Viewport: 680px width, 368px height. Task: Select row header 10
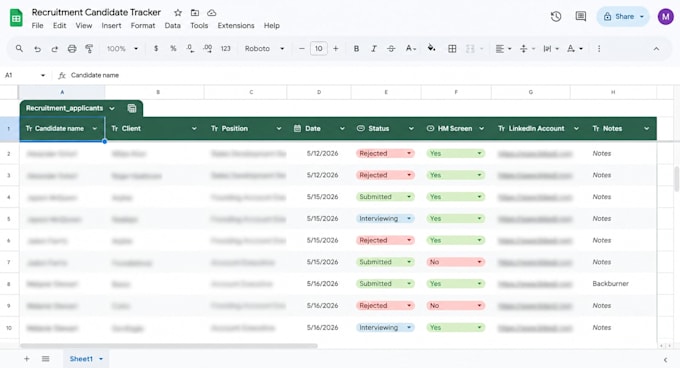[9, 328]
